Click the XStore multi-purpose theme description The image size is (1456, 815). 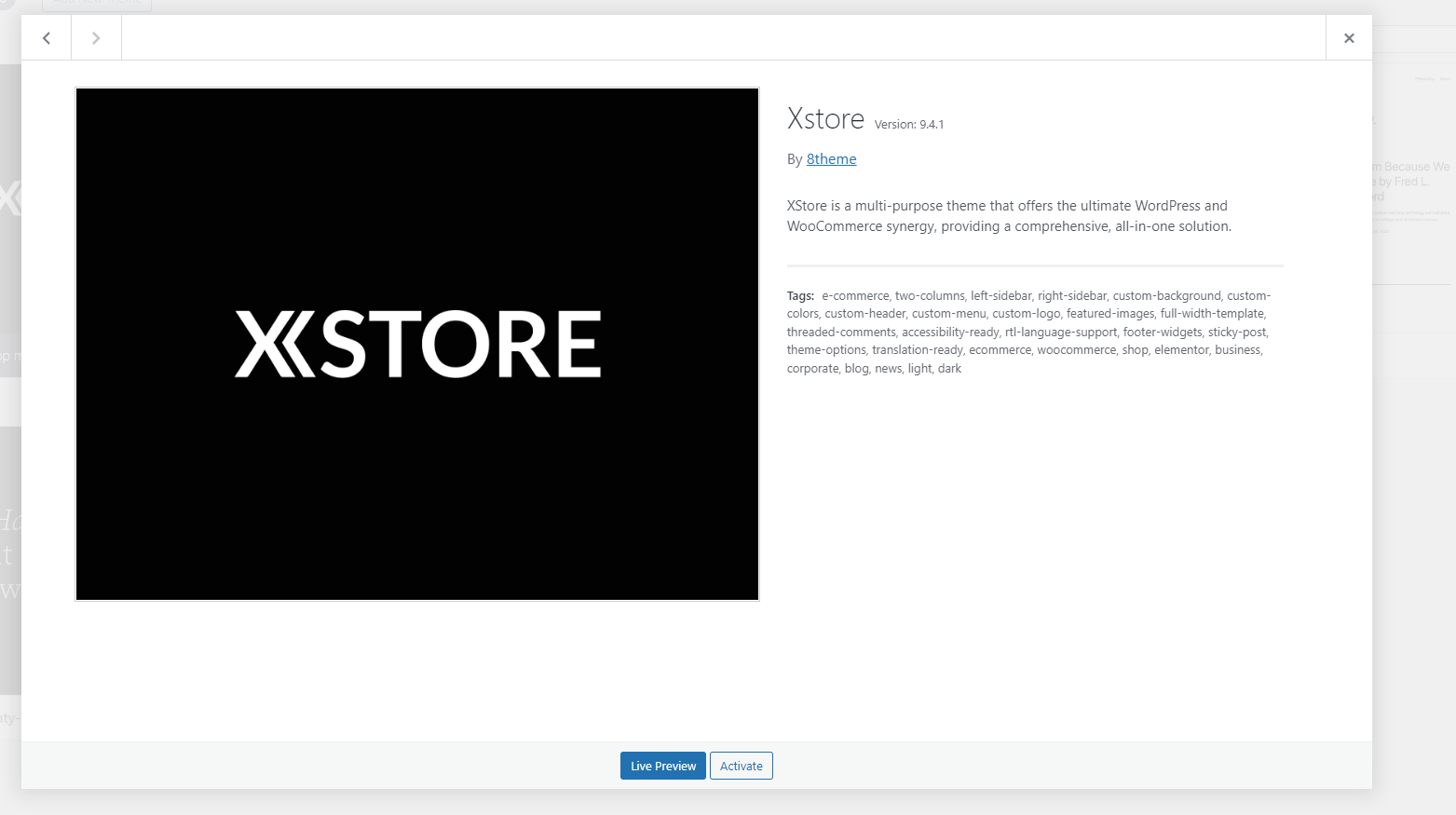1009,216
